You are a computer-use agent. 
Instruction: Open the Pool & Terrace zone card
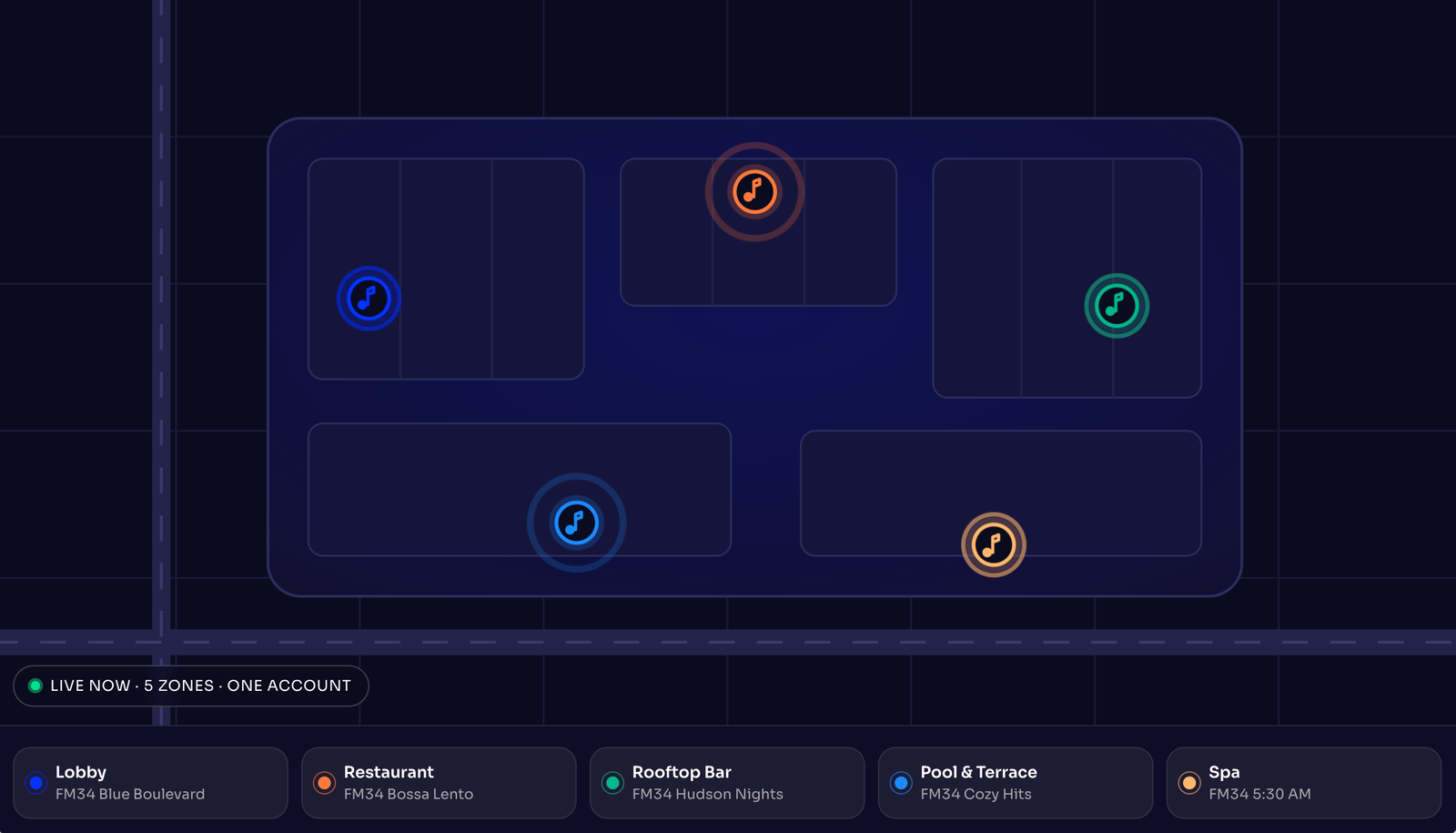tap(1016, 783)
